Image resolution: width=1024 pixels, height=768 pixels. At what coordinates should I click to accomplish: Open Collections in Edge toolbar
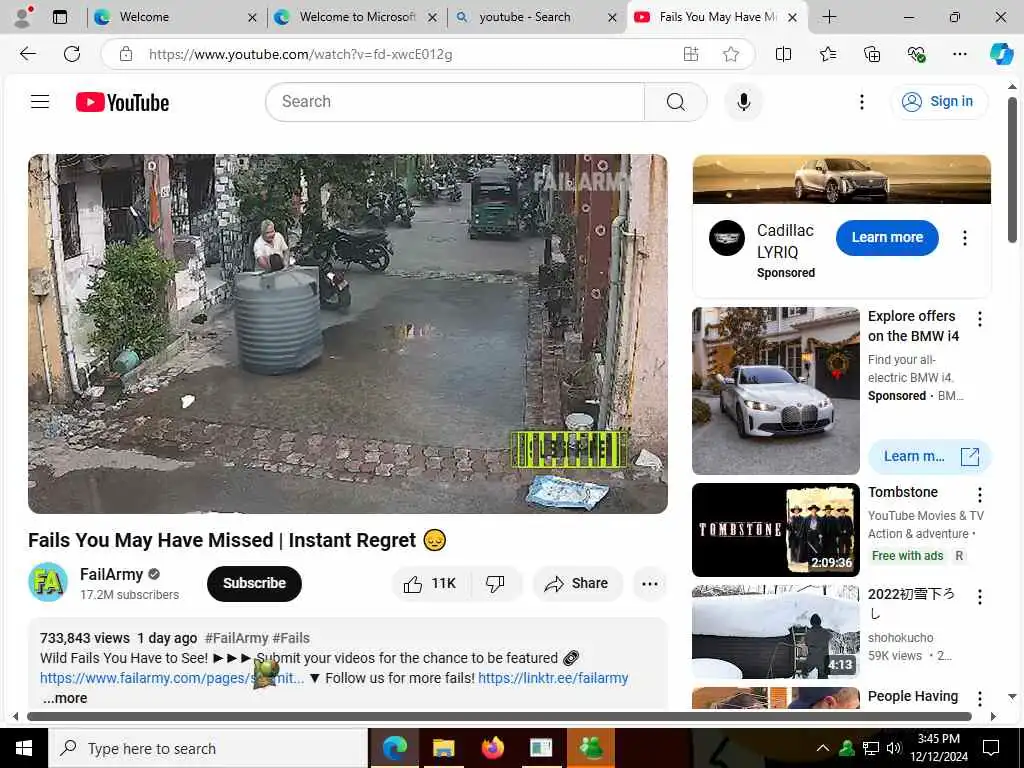pos(872,54)
